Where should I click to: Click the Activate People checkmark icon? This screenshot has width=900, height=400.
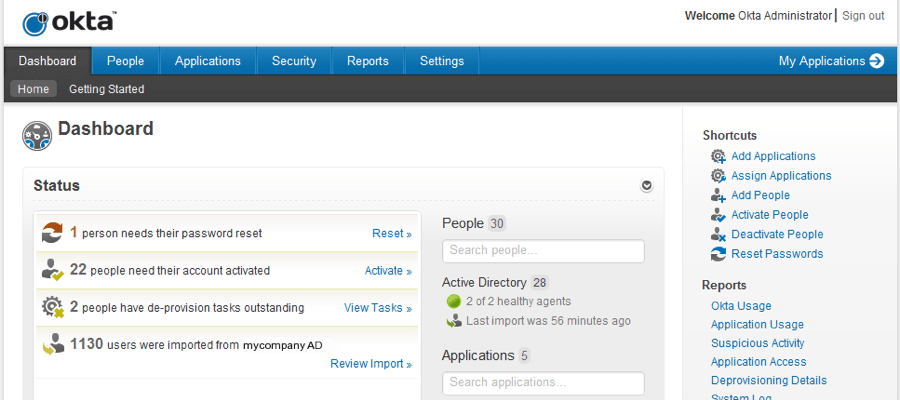(x=718, y=215)
